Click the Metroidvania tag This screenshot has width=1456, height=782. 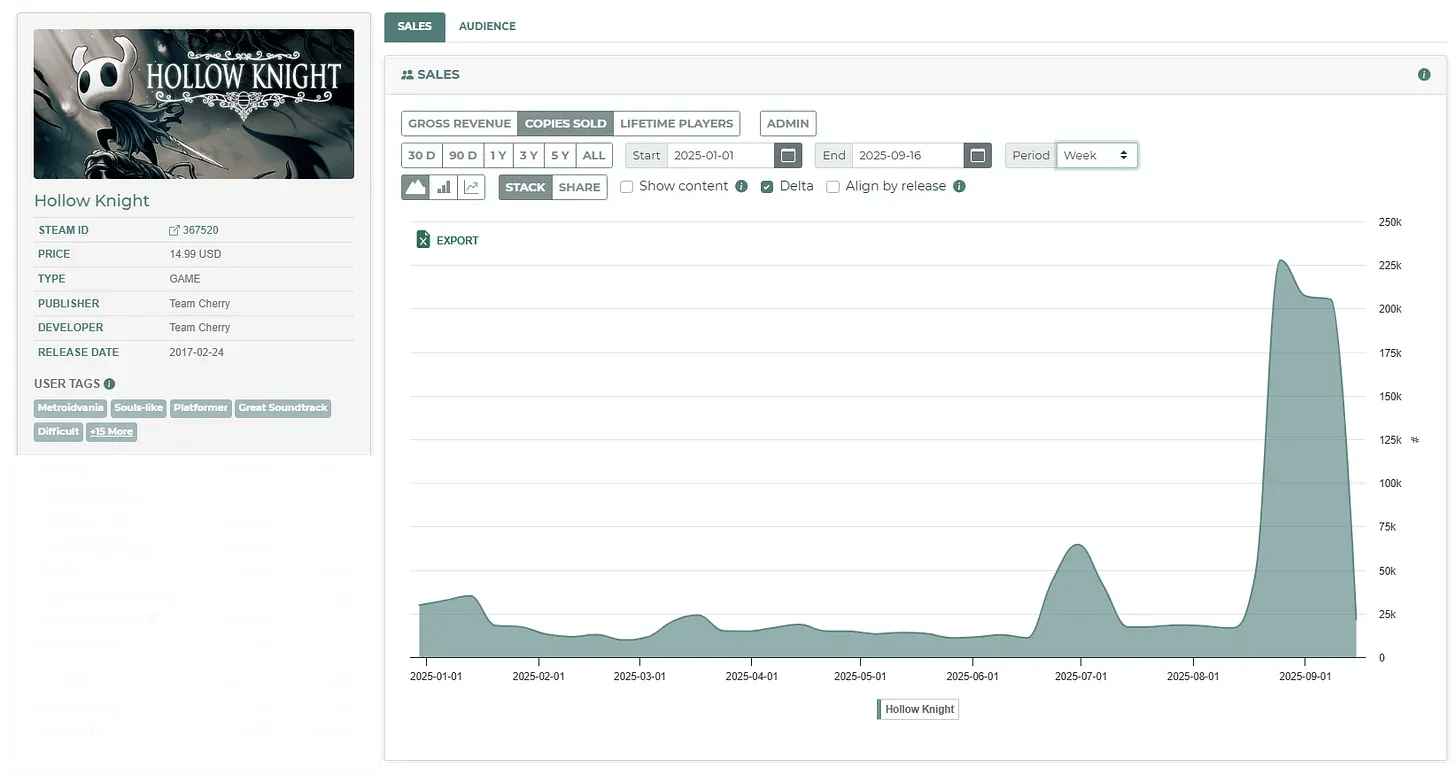(x=70, y=408)
